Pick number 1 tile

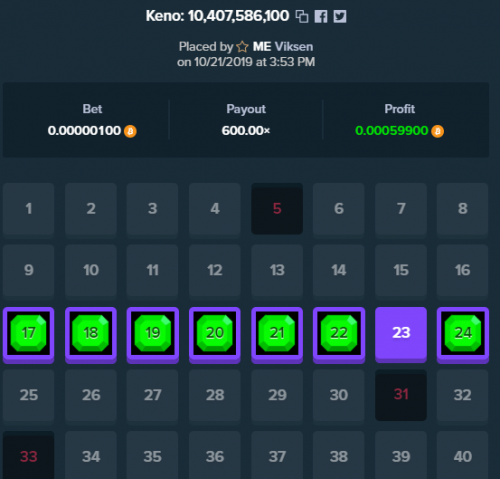(29, 210)
